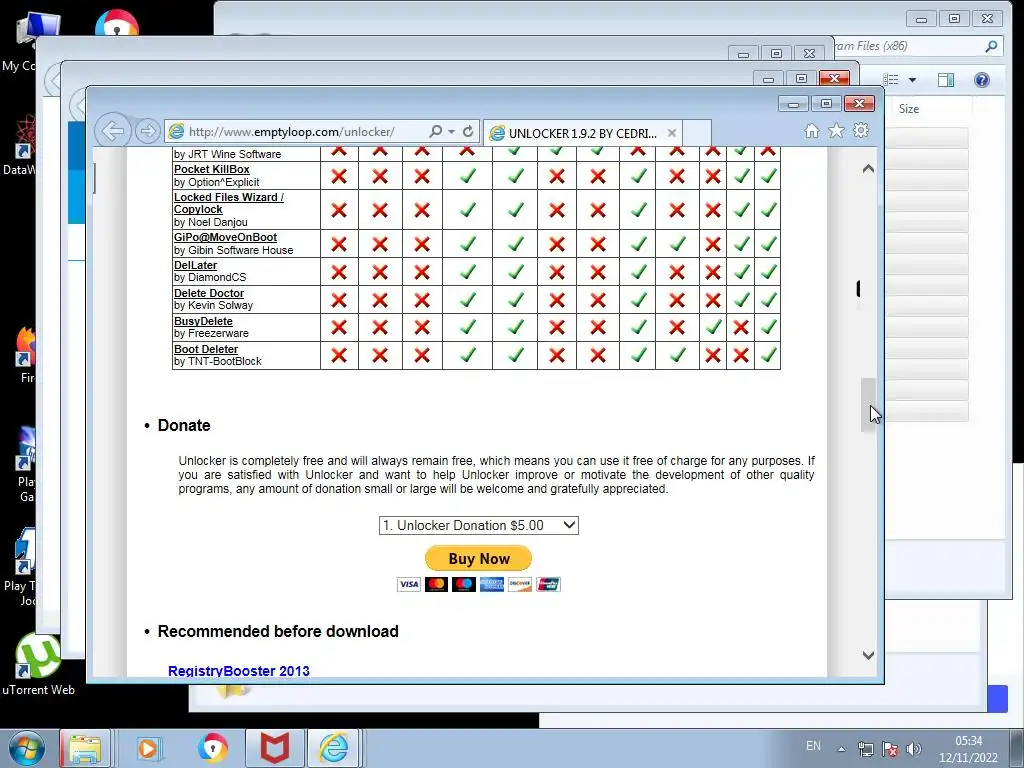
Task: Switch to UNLOCKER 1.9.2 BY CEDRI... tab
Action: click(x=583, y=133)
